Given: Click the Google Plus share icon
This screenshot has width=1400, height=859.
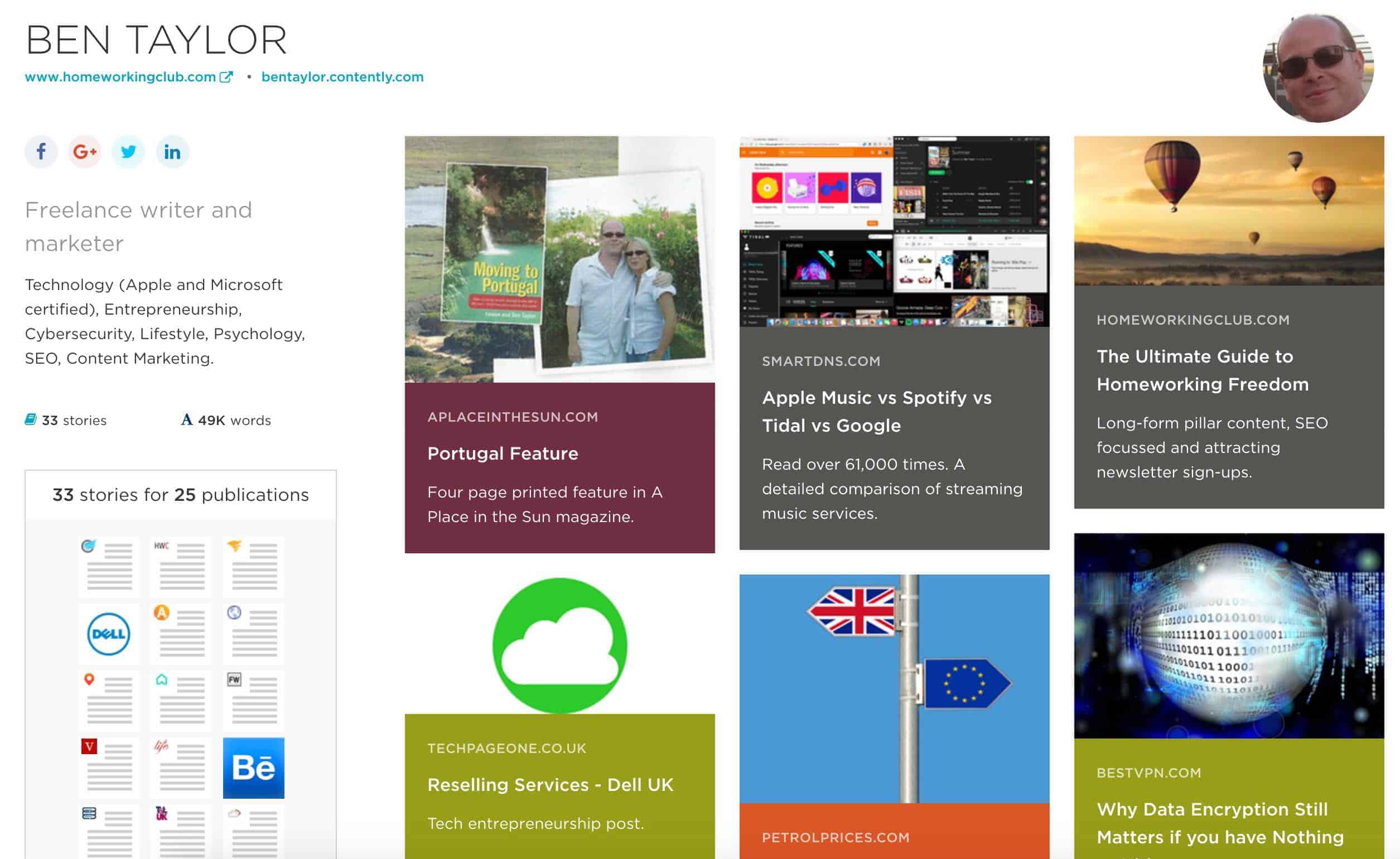Looking at the screenshot, I should [x=85, y=152].
